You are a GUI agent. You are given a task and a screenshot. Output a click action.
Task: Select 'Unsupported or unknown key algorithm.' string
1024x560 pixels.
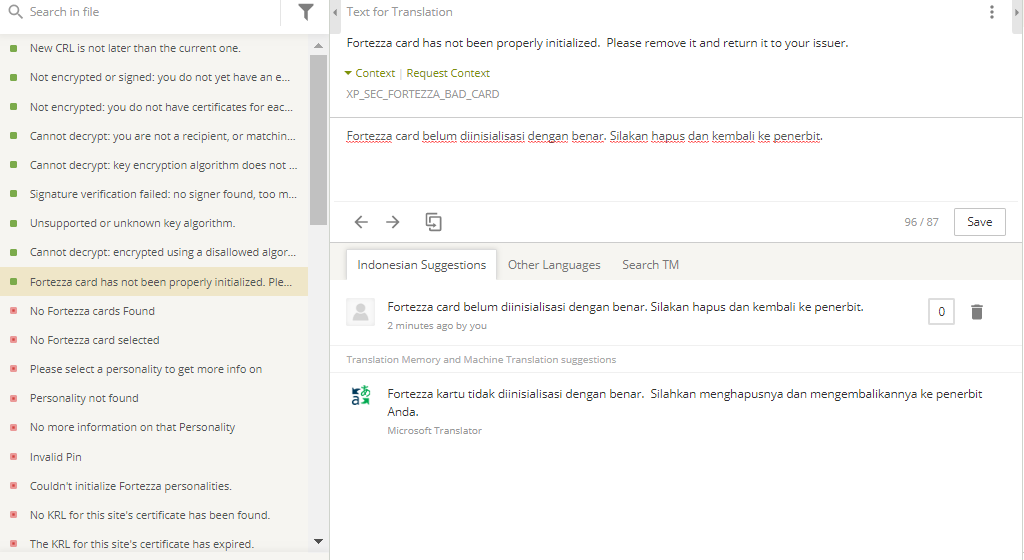154,223
